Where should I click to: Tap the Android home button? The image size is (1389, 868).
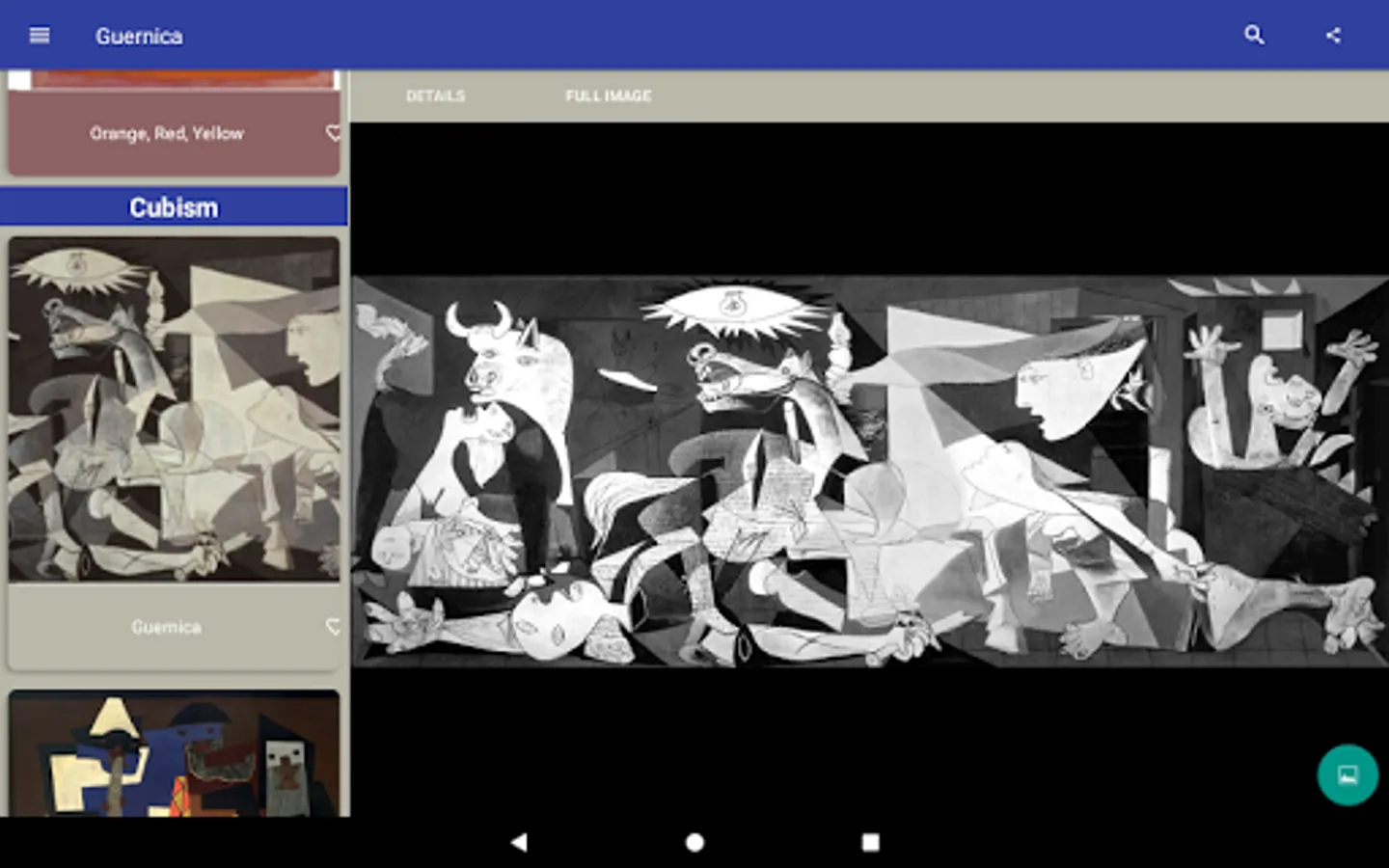(694, 842)
